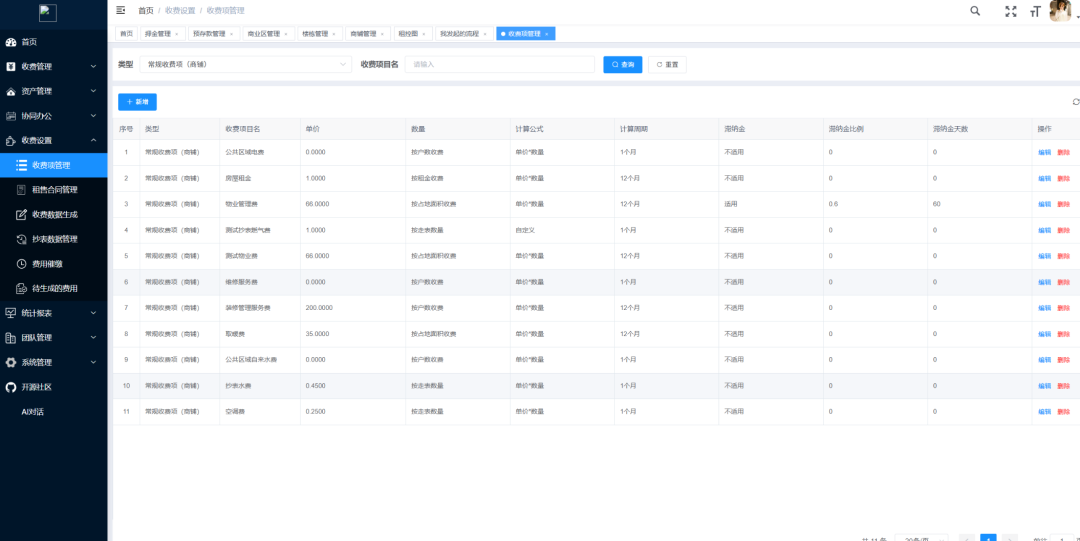The width and height of the screenshot is (1080, 541).
Task: Close the 我发起的流程 tab with its x
Action: (484, 34)
